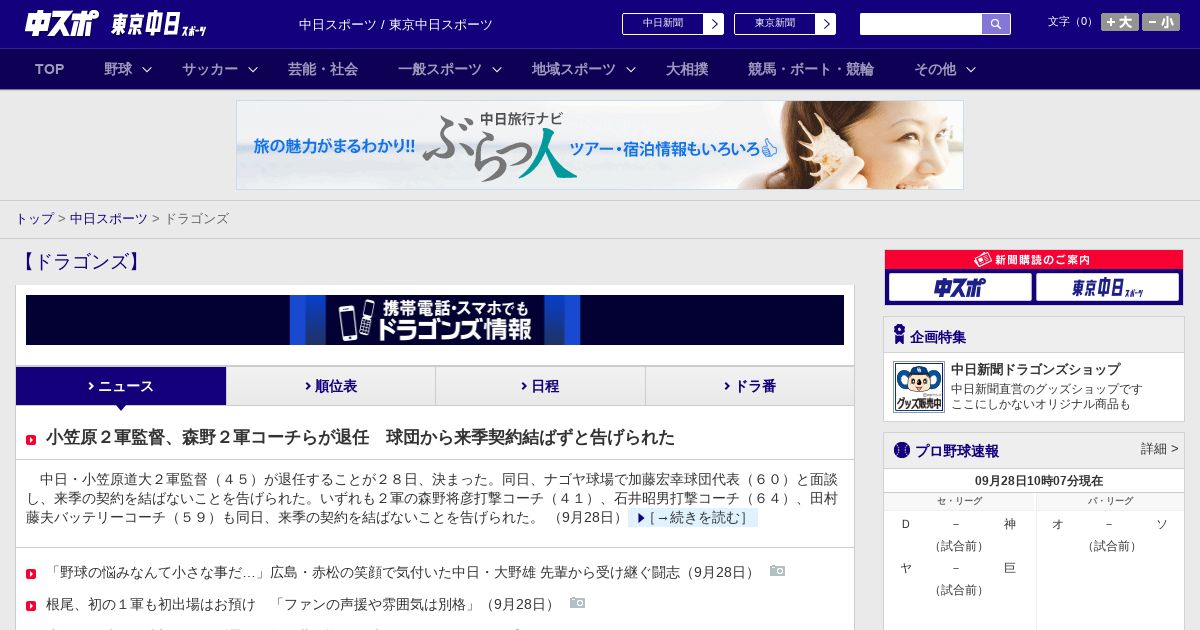
Task: Click the 続きを読む read-more link
Action: [693, 518]
